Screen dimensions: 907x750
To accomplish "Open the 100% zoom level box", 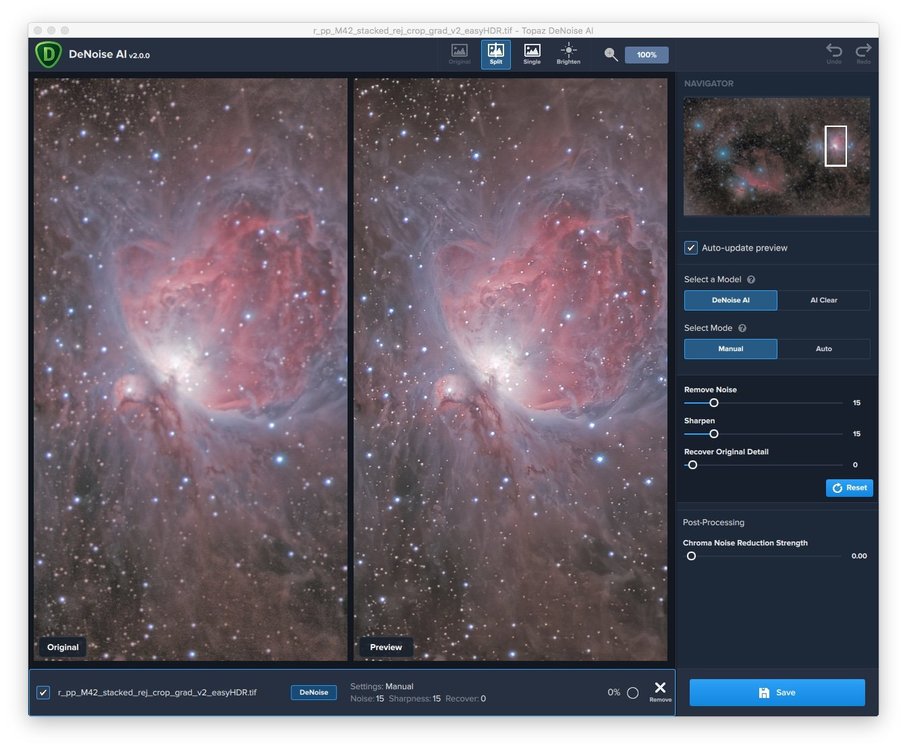I will [647, 55].
